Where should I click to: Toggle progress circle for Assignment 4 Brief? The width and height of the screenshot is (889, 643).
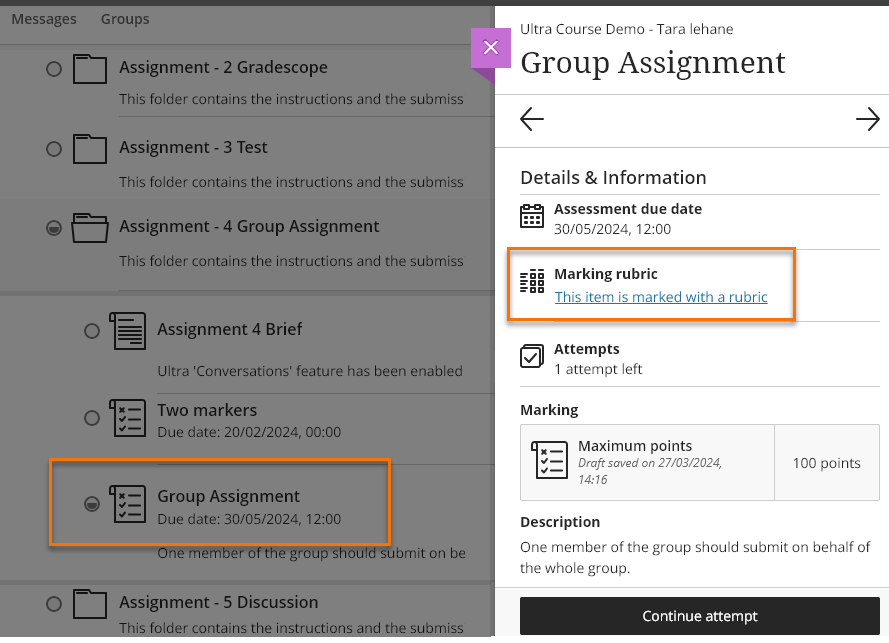[x=92, y=330]
